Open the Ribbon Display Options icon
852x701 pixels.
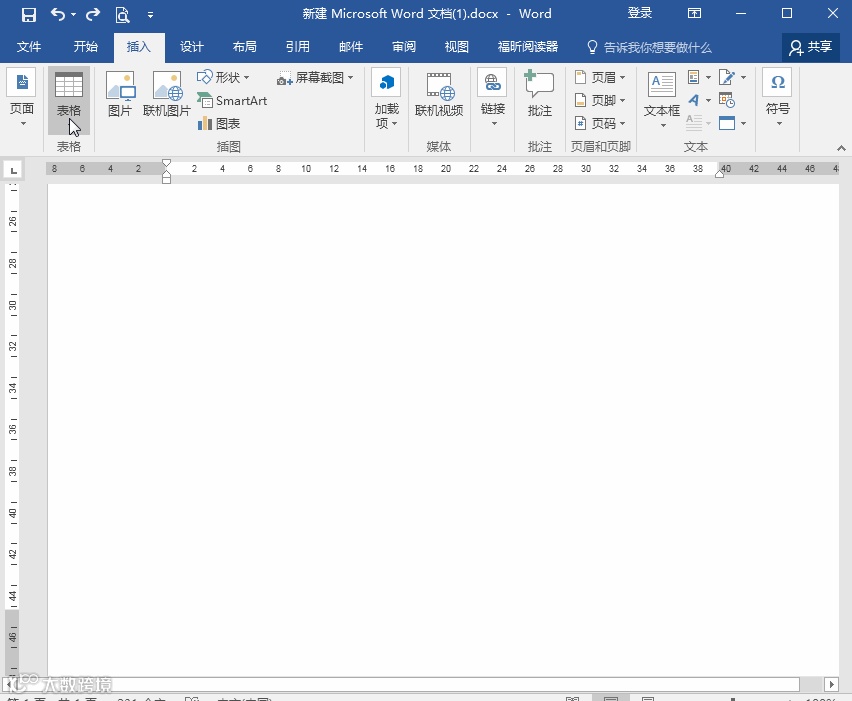pos(694,14)
